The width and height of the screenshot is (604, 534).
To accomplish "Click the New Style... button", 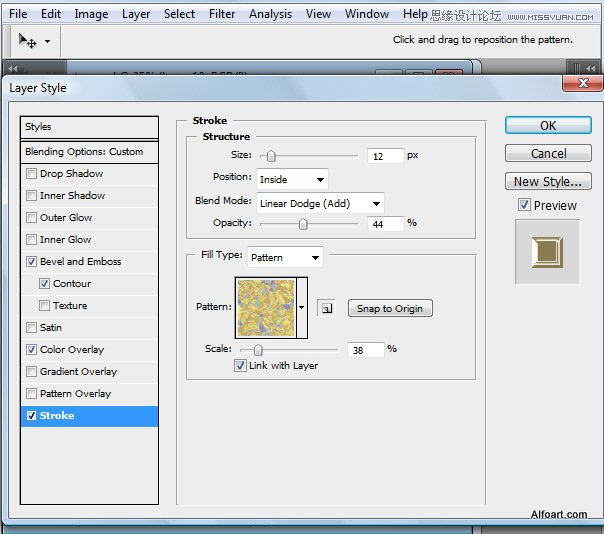I will tap(548, 181).
